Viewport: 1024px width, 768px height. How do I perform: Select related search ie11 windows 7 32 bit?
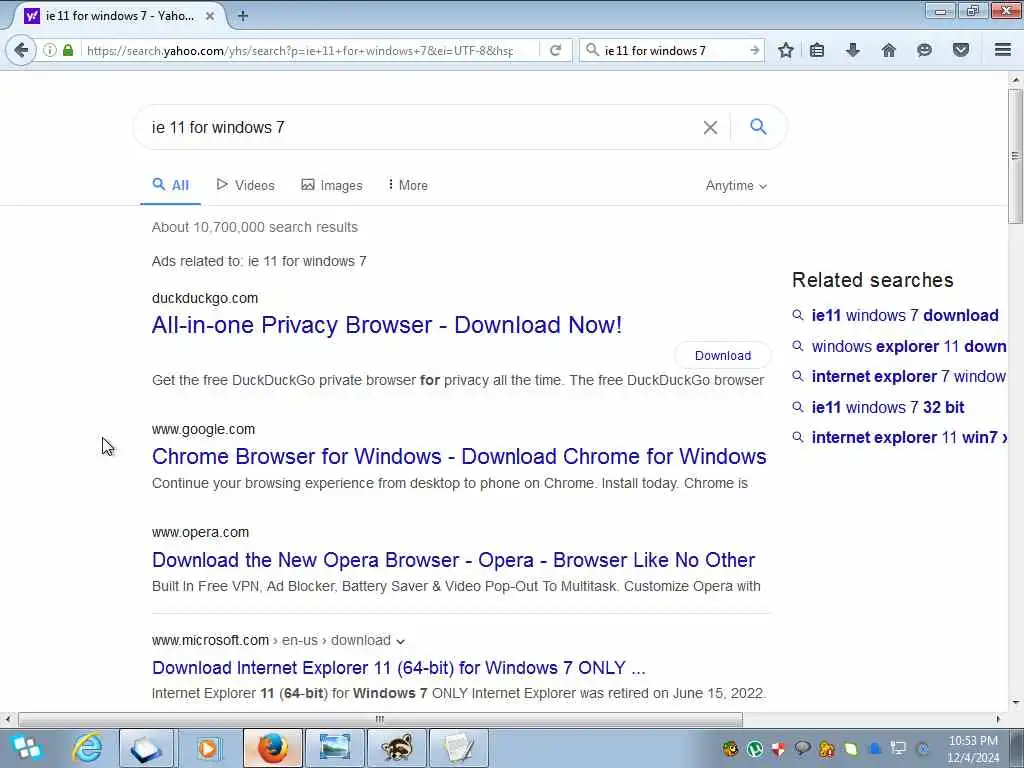[888, 407]
